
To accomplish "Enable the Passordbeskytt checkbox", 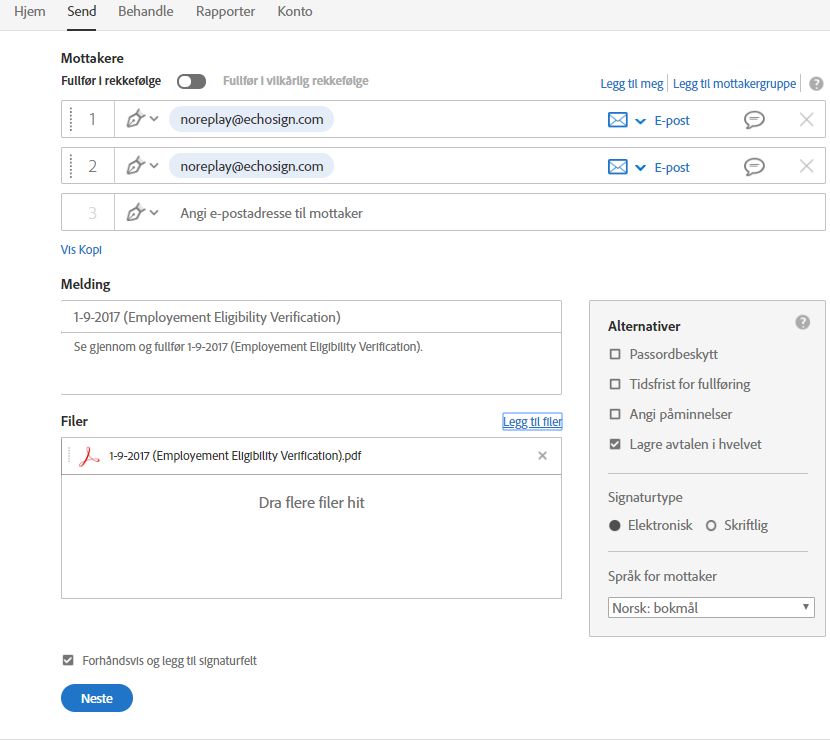I will [615, 354].
